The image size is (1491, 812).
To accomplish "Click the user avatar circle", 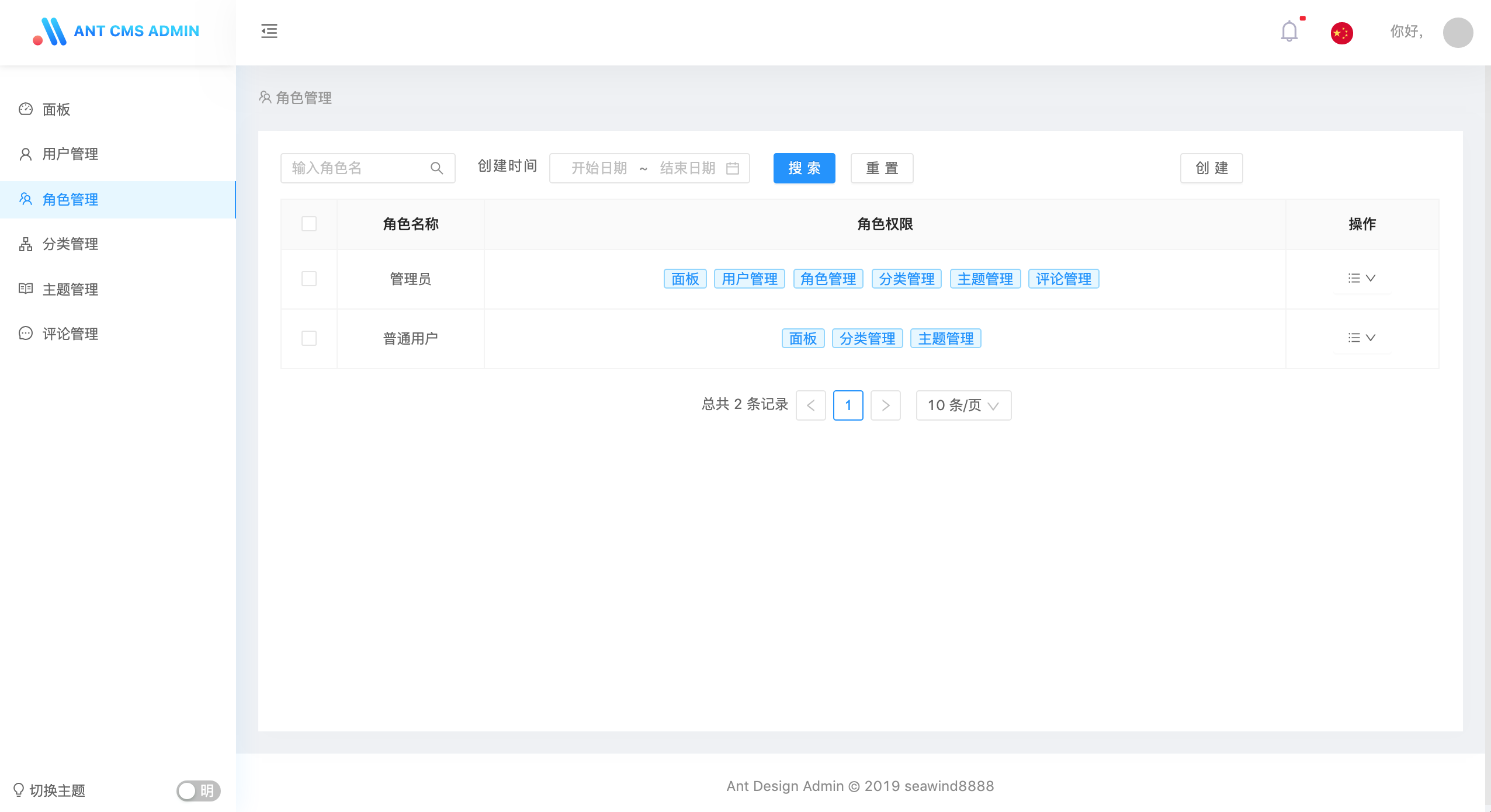I will coord(1457,33).
